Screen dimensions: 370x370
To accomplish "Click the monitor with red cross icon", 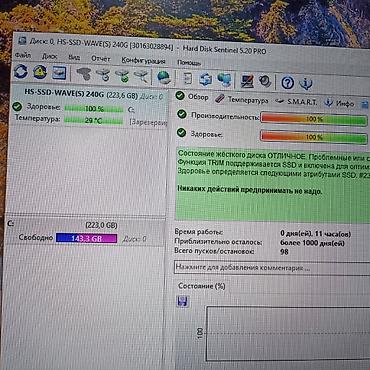I will coord(247,81).
